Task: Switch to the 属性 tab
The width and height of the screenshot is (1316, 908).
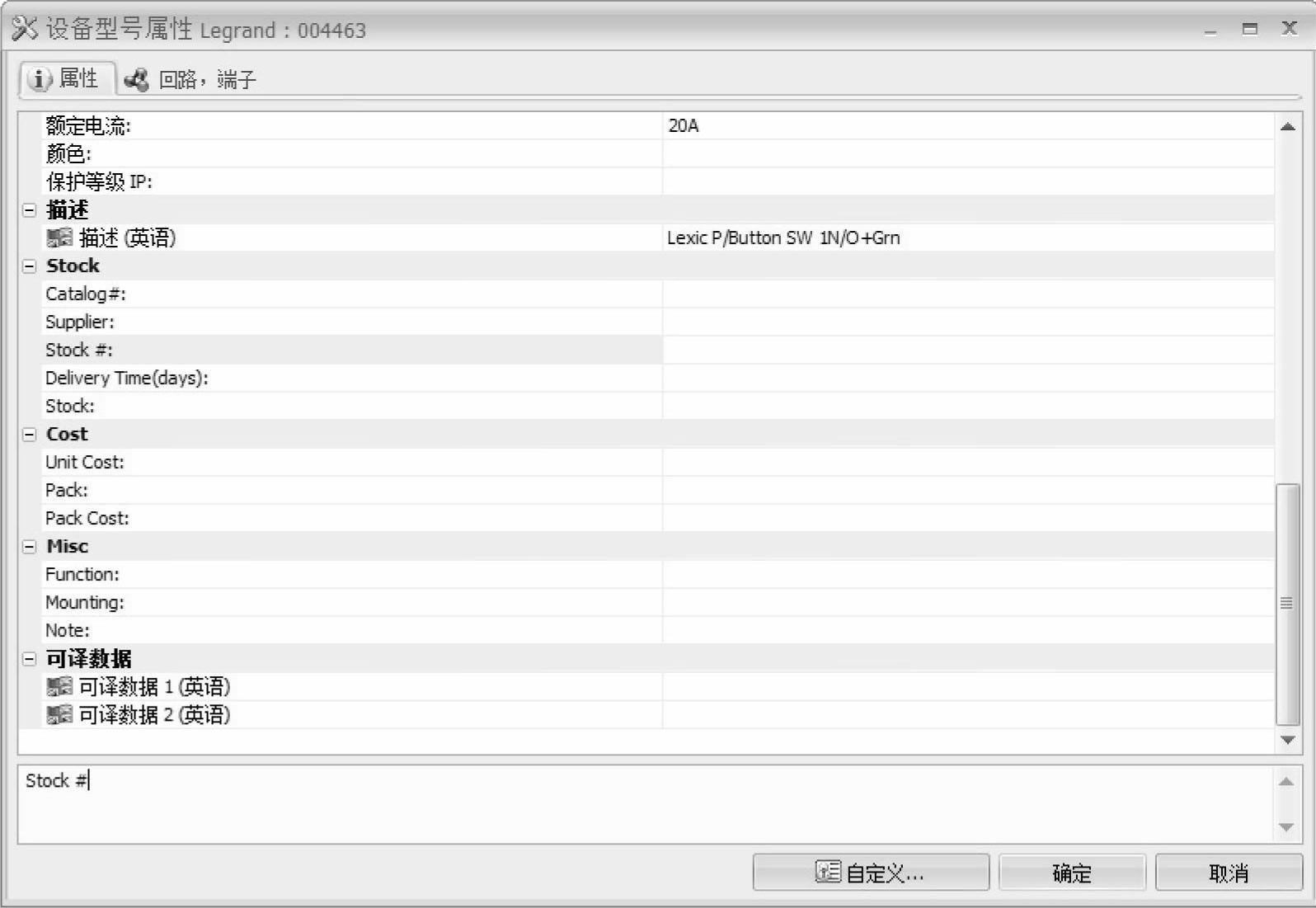Action: (x=67, y=79)
